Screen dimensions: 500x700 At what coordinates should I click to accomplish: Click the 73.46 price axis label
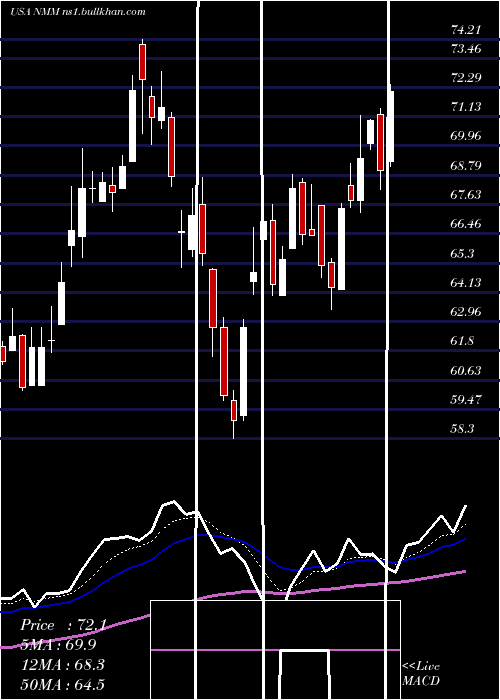(x=466, y=48)
